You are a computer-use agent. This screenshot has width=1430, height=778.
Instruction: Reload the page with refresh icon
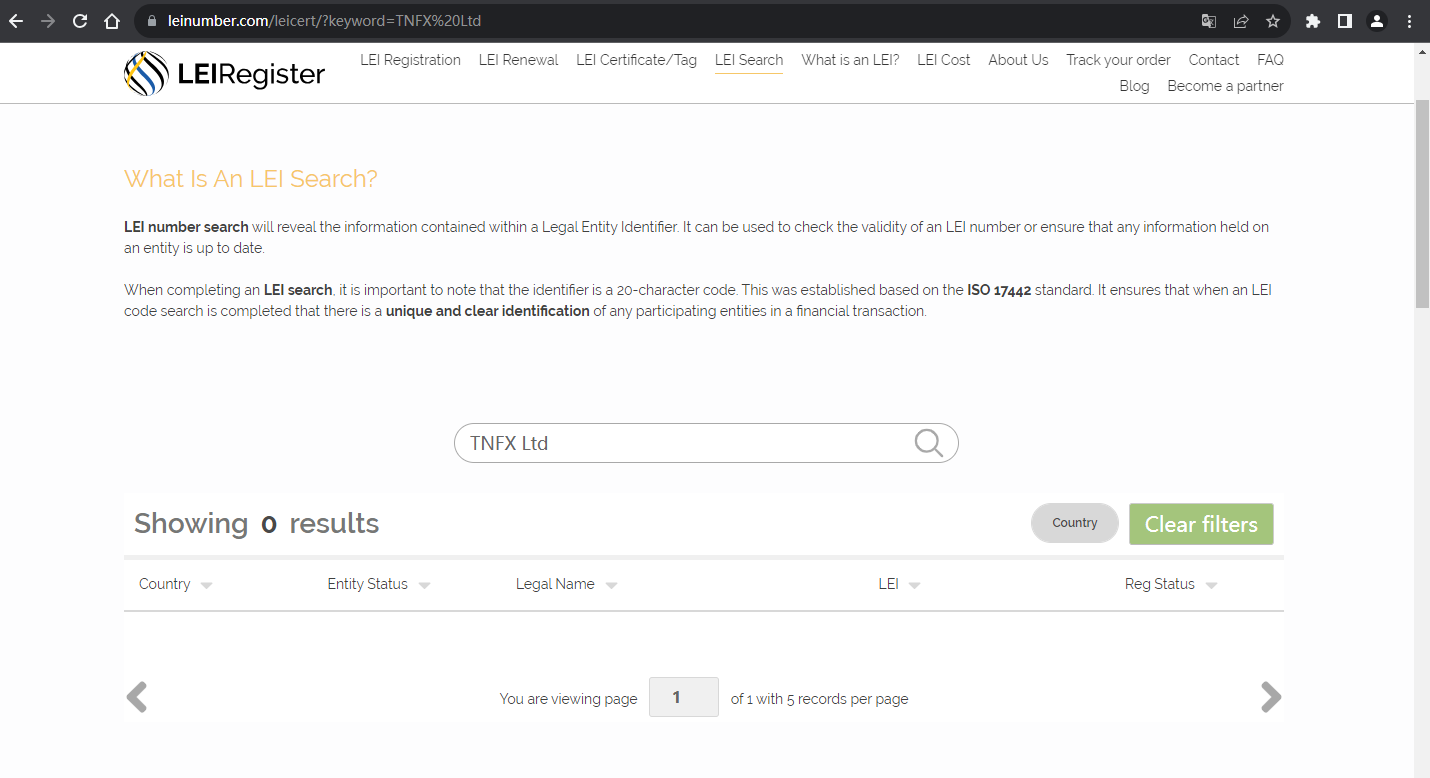tap(80, 21)
